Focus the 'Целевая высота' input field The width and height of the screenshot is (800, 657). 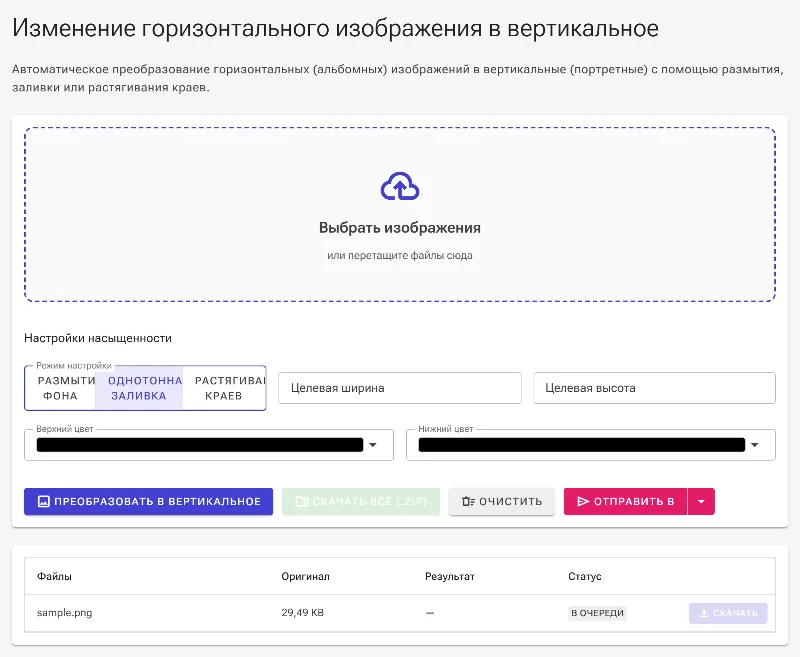pyautogui.click(x=655, y=388)
